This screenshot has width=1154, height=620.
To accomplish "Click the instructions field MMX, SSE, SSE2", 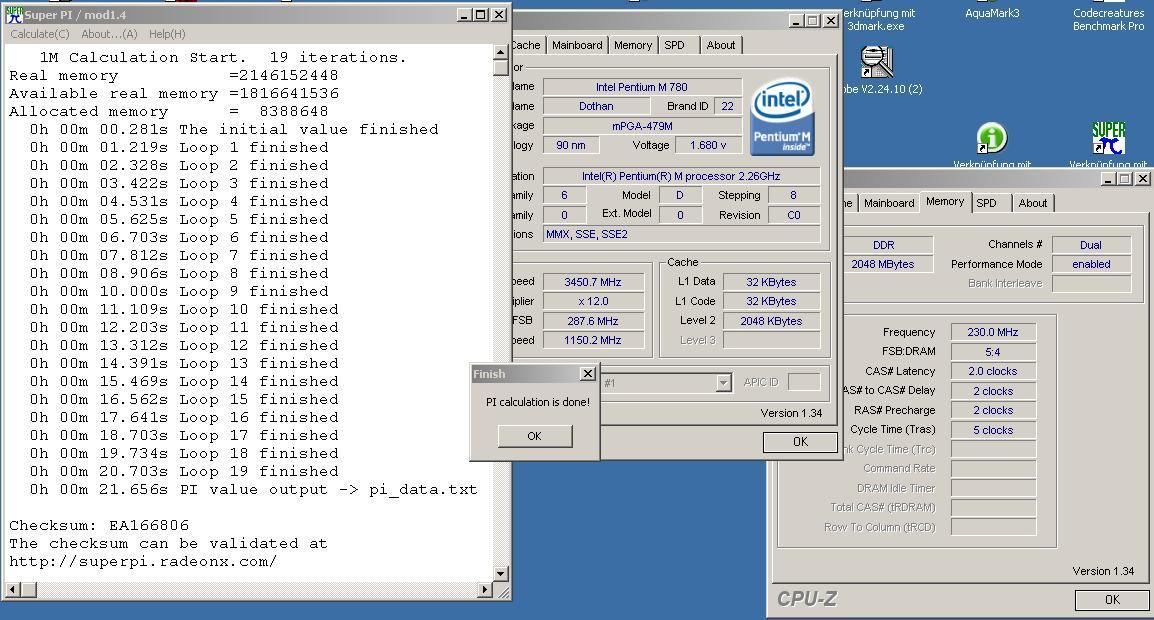I will click(682, 234).
